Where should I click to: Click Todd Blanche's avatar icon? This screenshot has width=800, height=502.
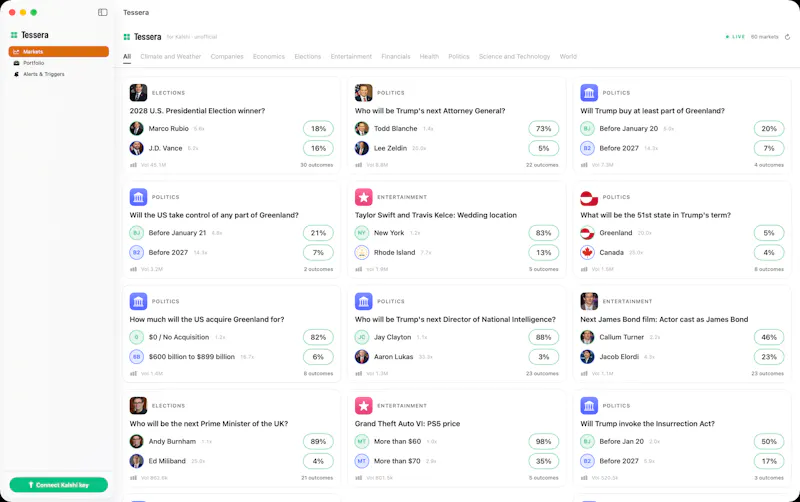[x=362, y=129]
